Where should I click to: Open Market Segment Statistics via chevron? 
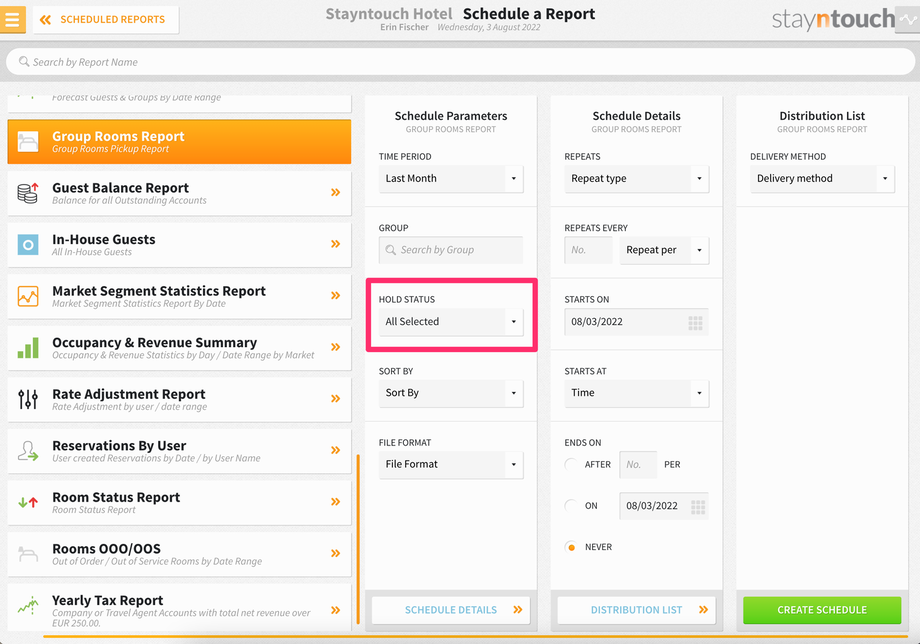335,296
